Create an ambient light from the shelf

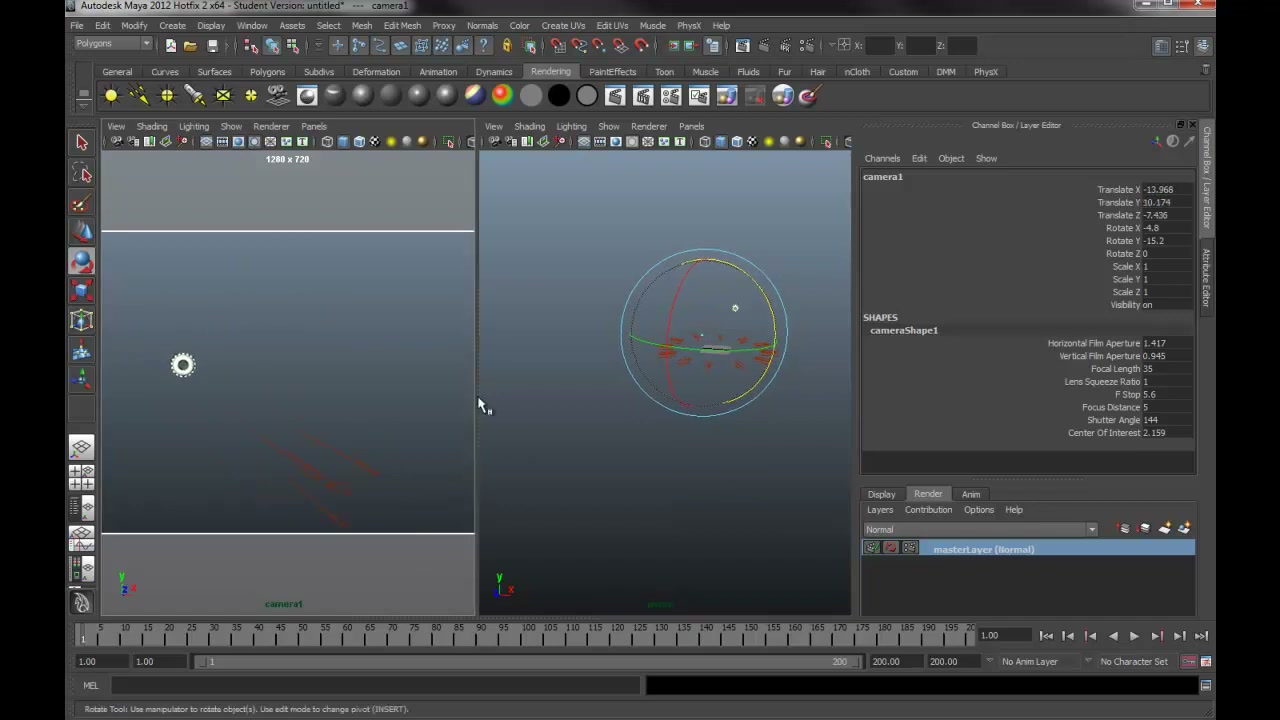111,96
